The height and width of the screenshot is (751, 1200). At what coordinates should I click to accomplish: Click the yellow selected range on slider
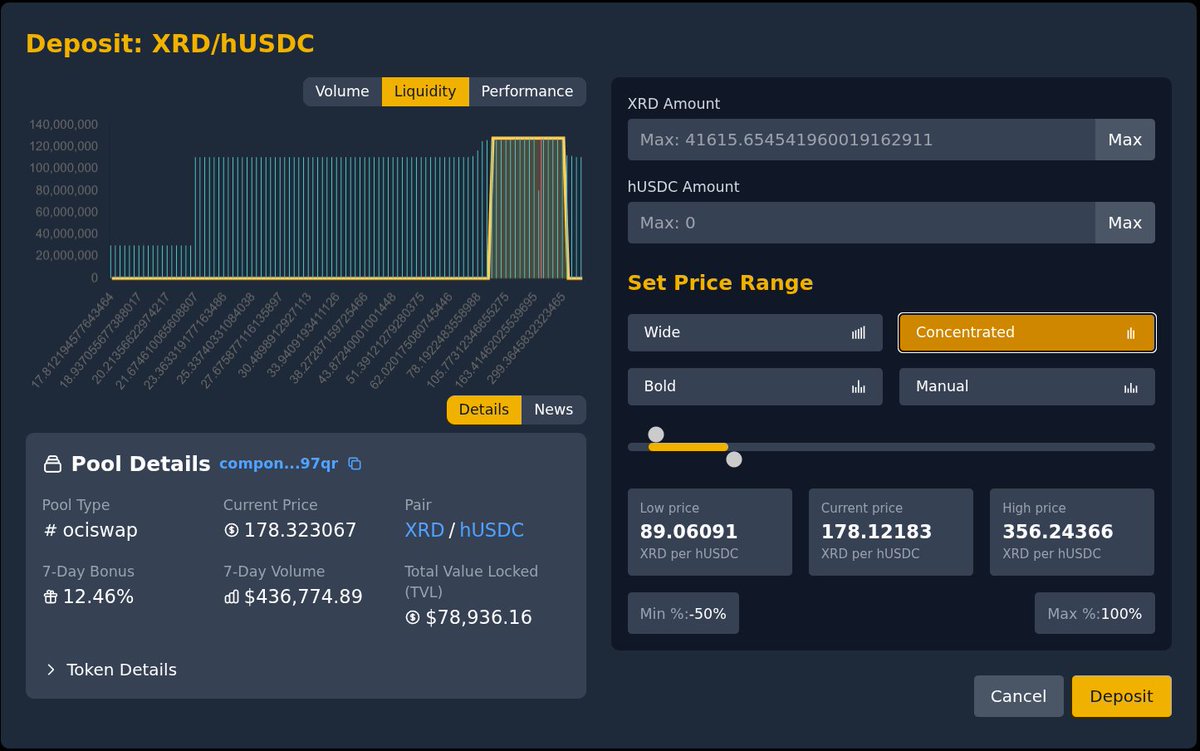point(688,447)
